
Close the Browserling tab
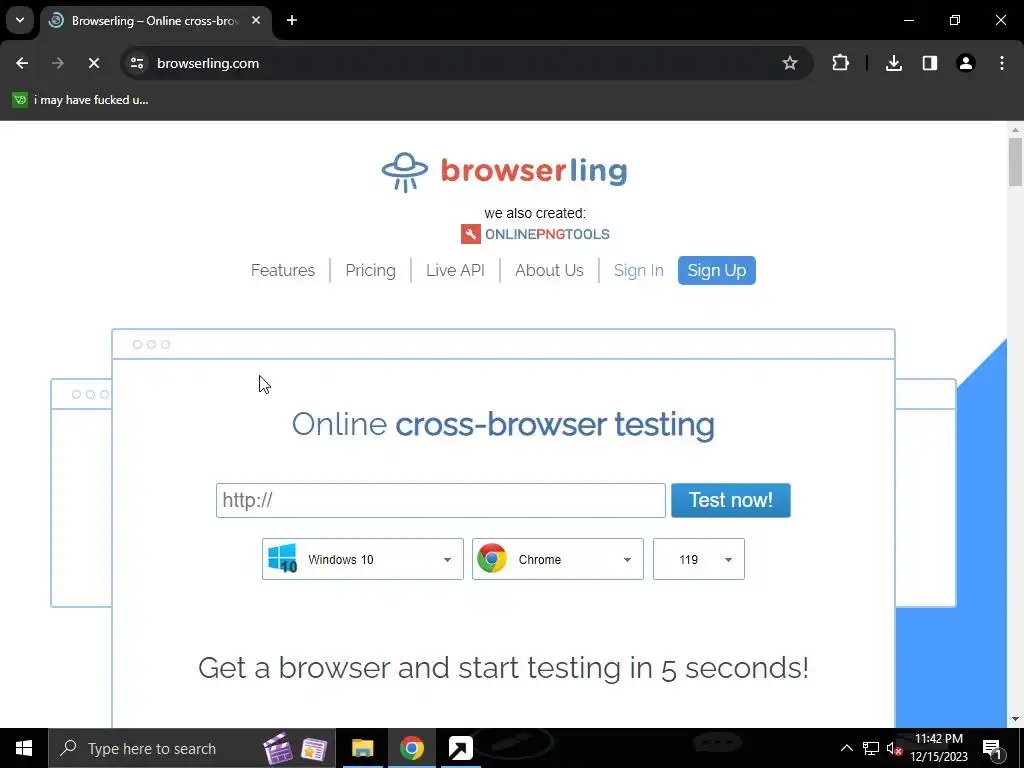[x=256, y=20]
